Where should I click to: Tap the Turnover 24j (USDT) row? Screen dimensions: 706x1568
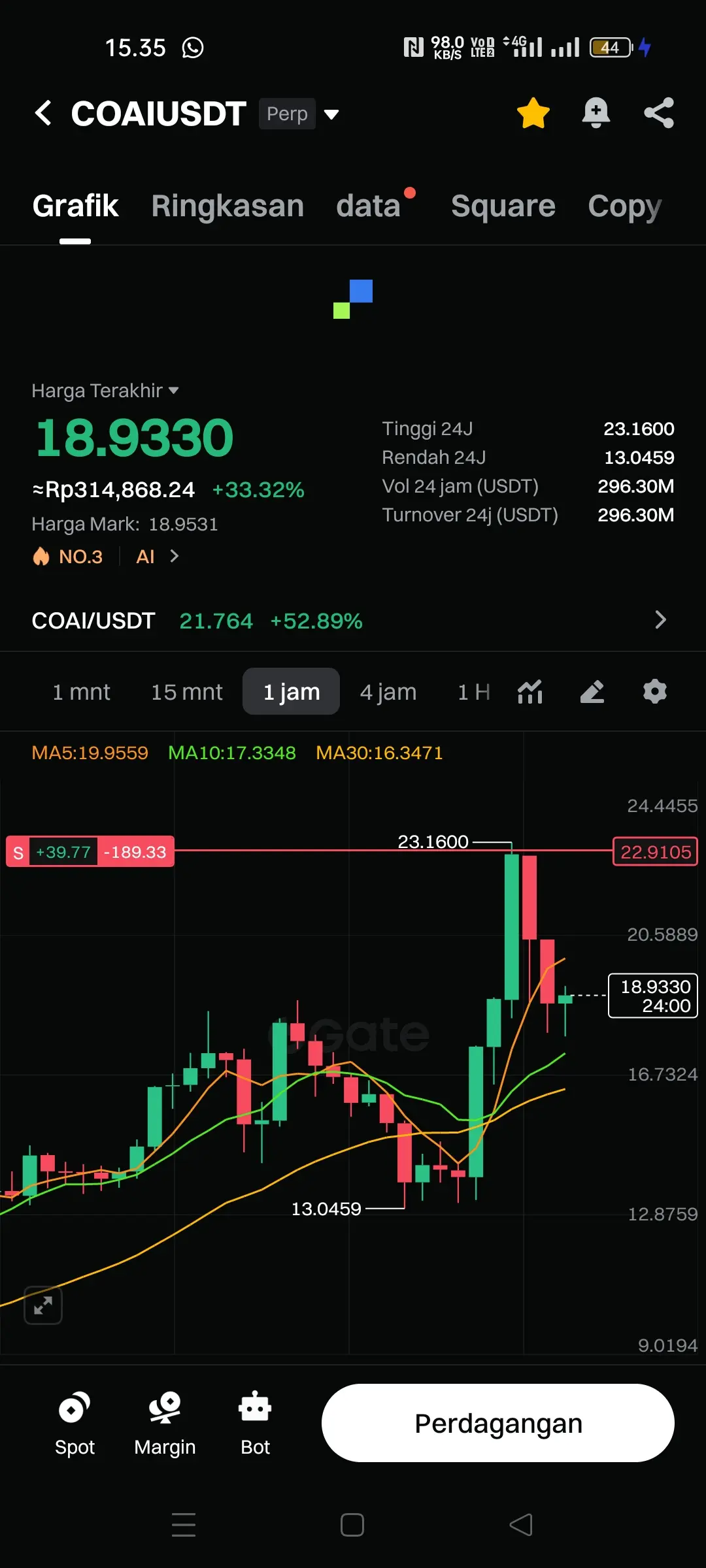pyautogui.click(x=528, y=515)
